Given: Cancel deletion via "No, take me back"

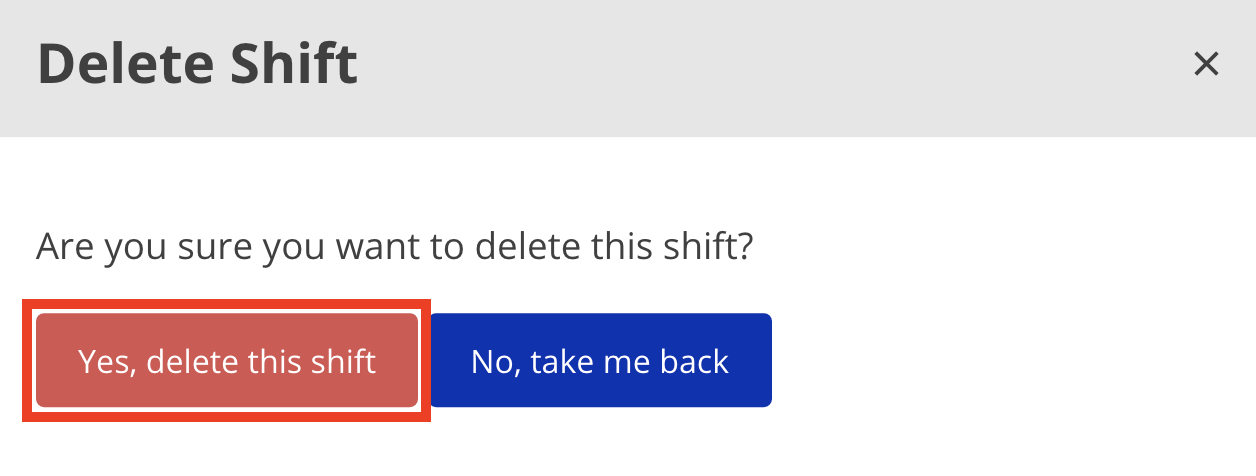Looking at the screenshot, I should tap(600, 361).
